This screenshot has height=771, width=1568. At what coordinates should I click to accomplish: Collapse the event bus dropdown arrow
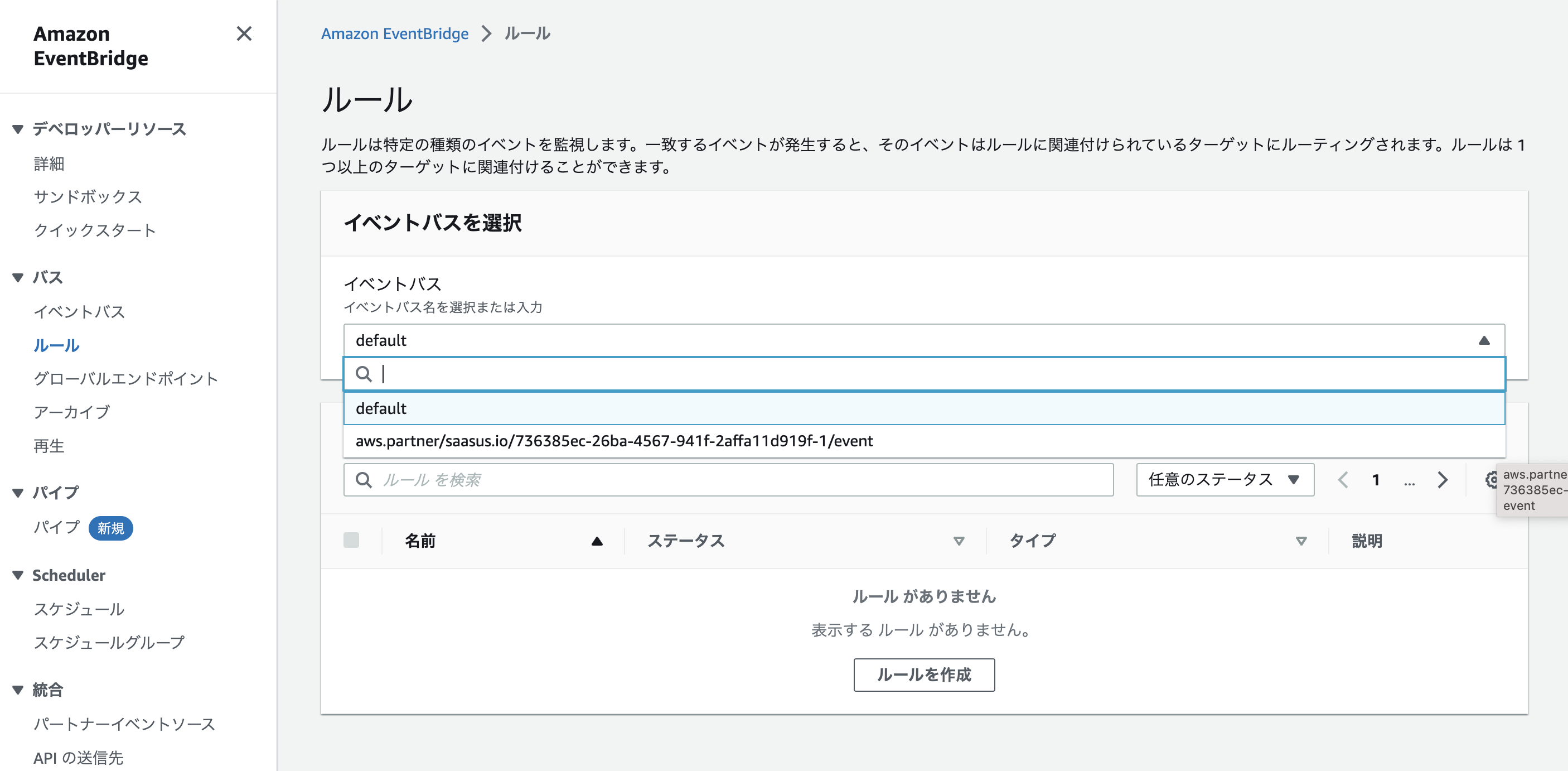1484,340
